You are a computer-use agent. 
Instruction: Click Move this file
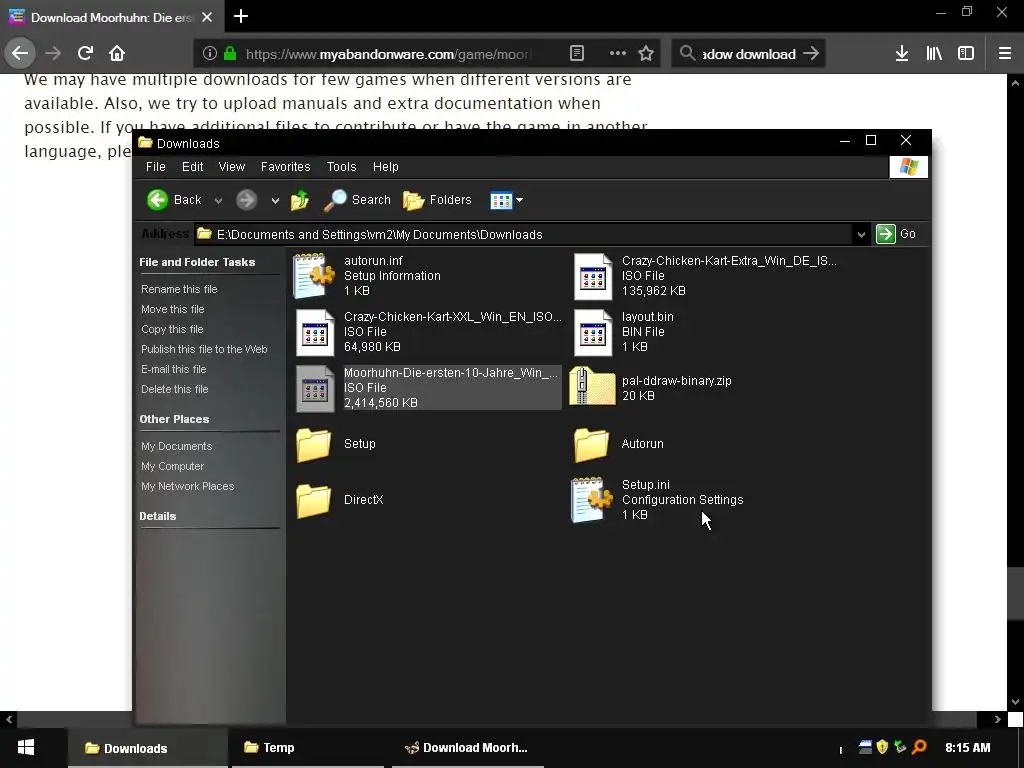pos(172,309)
